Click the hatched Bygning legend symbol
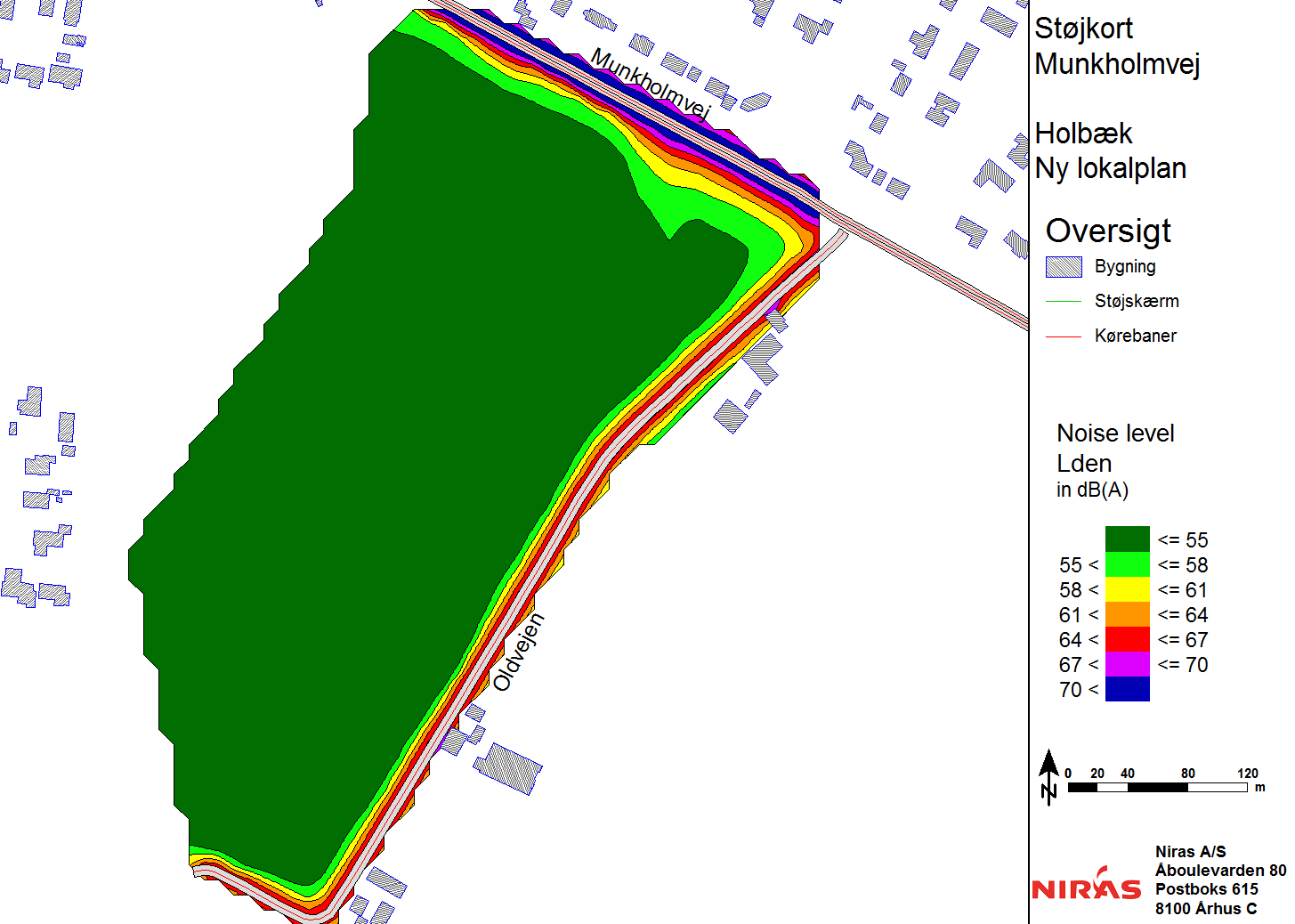The height and width of the screenshot is (924, 1295). tap(1064, 267)
